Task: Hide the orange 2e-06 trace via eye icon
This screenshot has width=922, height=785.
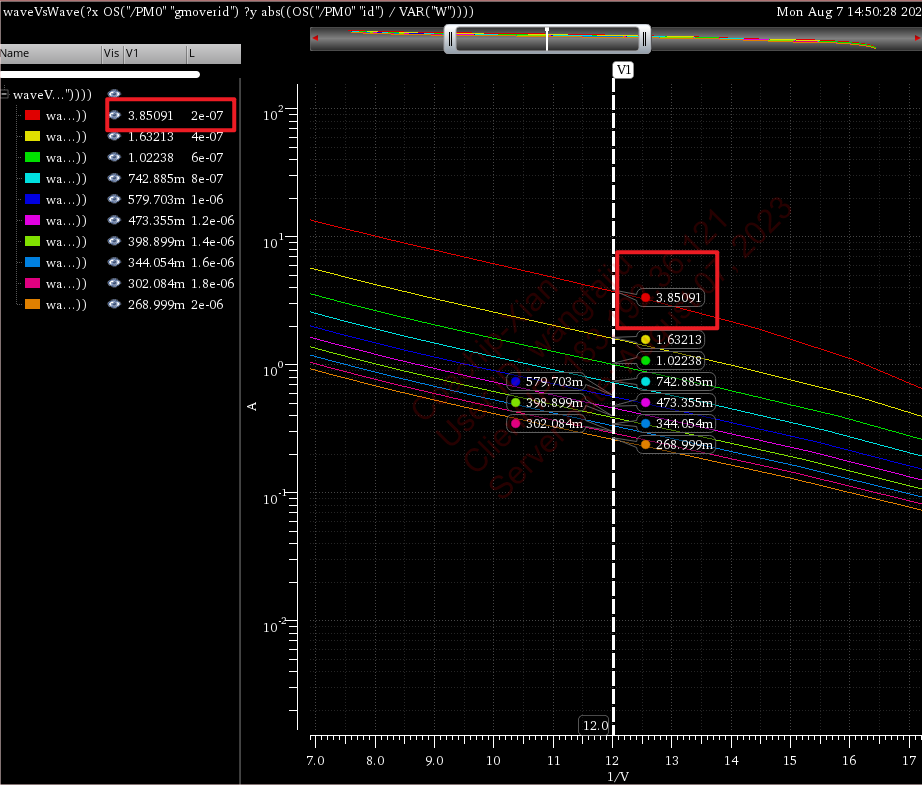Action: pos(114,304)
